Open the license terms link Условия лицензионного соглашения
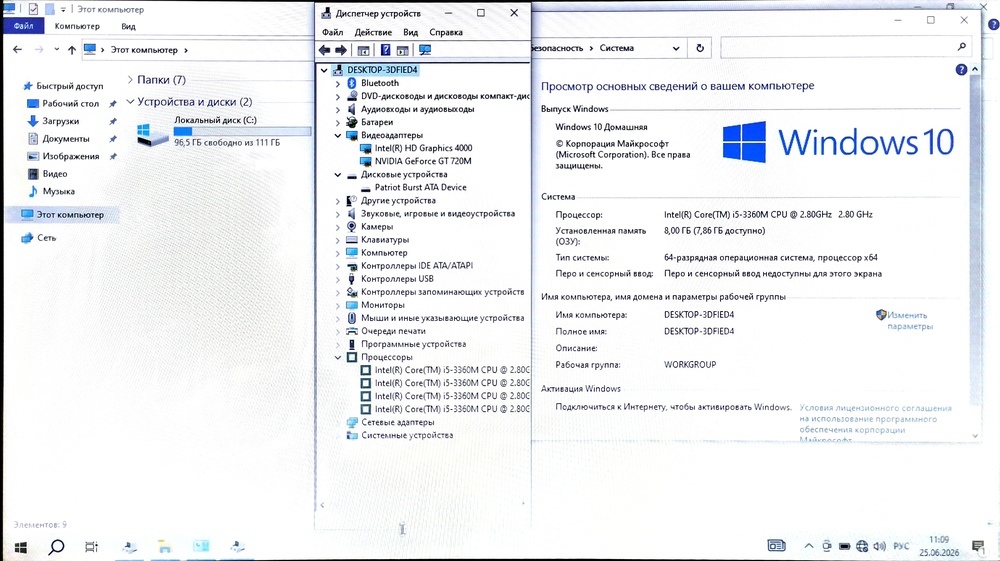The height and width of the screenshot is (561, 1000). coord(875,424)
